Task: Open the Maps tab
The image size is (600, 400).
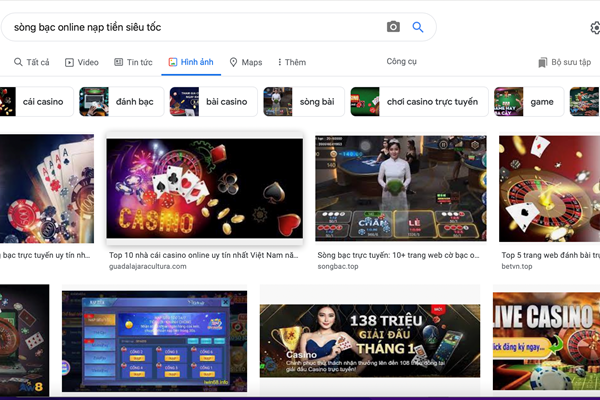Action: 246,62
